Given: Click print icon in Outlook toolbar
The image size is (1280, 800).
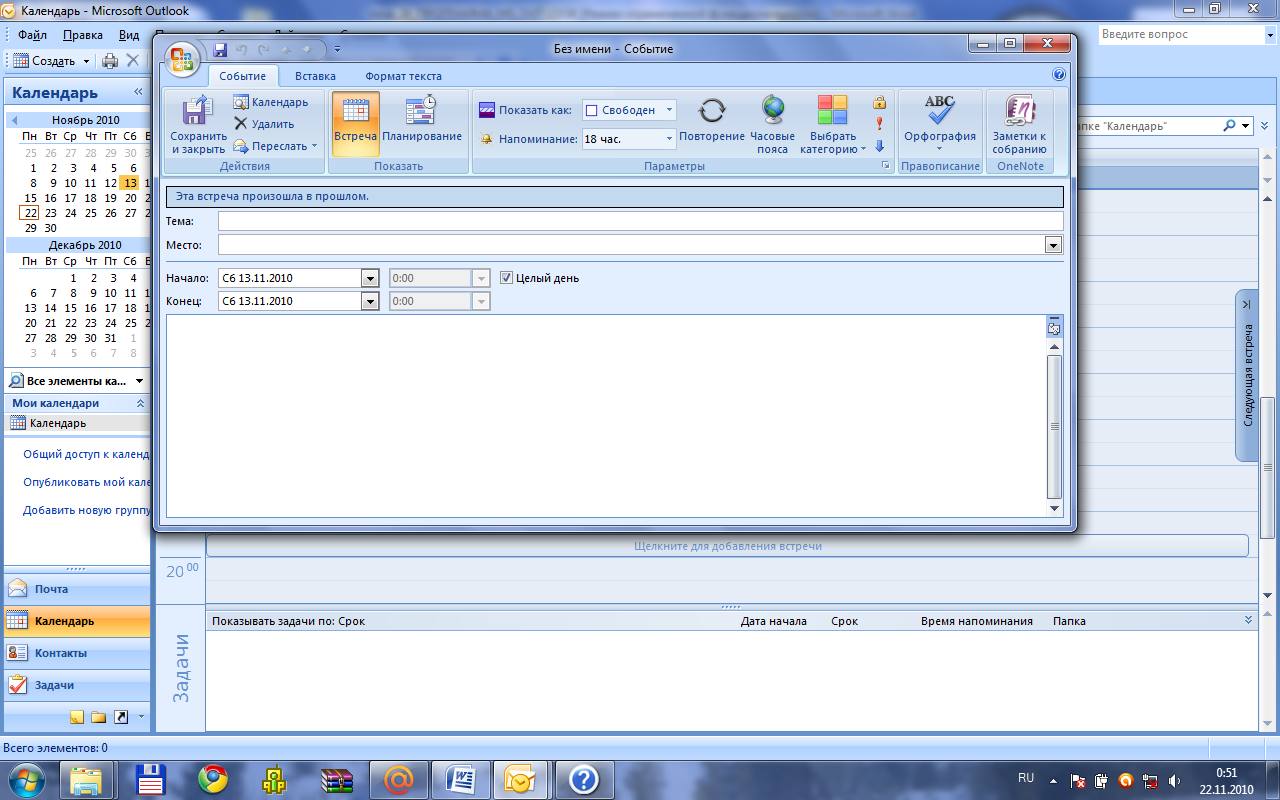Looking at the screenshot, I should coord(110,61).
